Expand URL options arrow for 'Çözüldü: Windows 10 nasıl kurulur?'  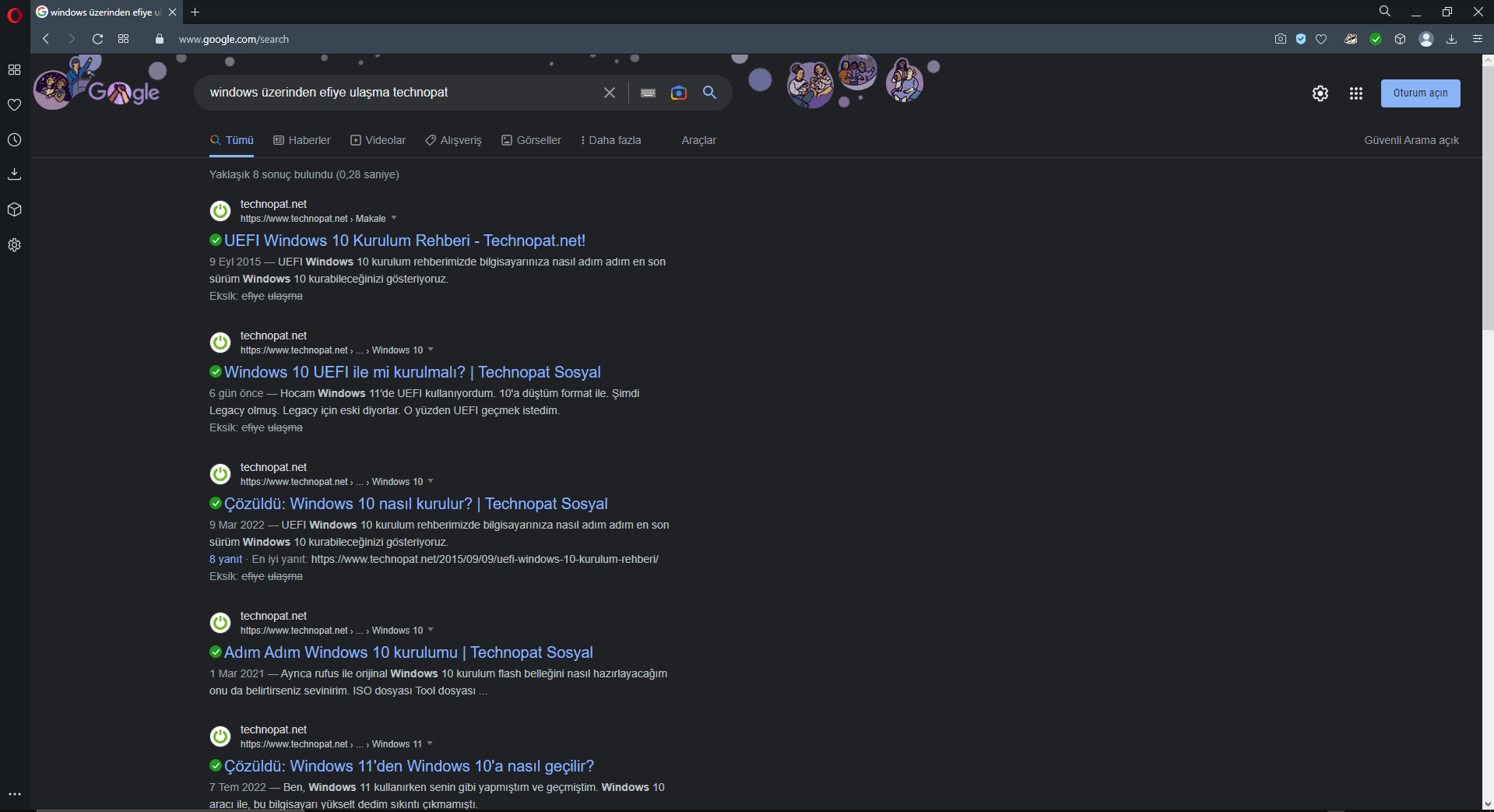click(431, 481)
